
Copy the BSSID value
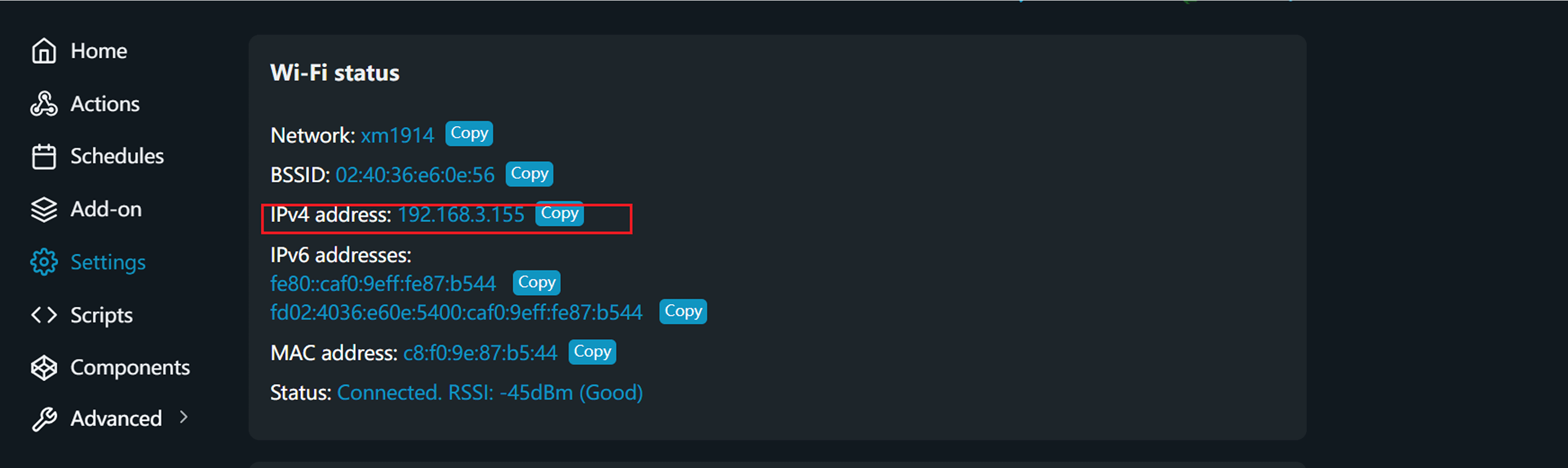(x=529, y=173)
